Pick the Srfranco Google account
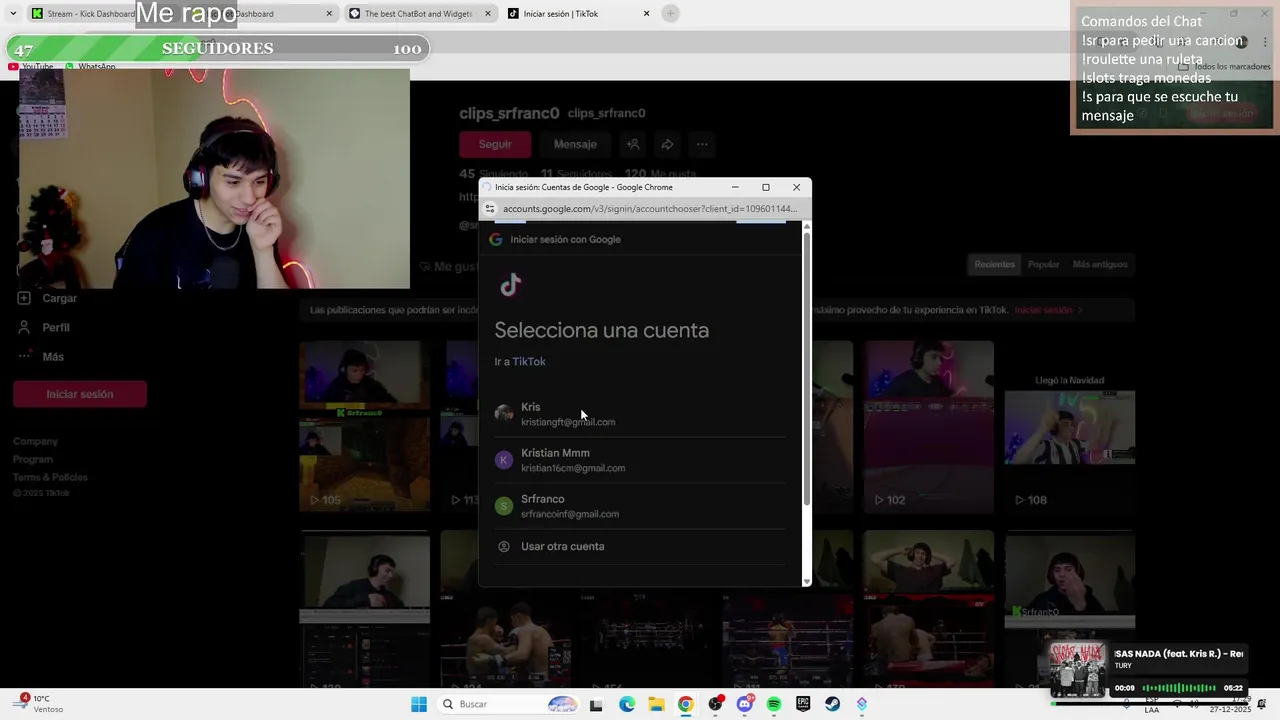 point(640,506)
